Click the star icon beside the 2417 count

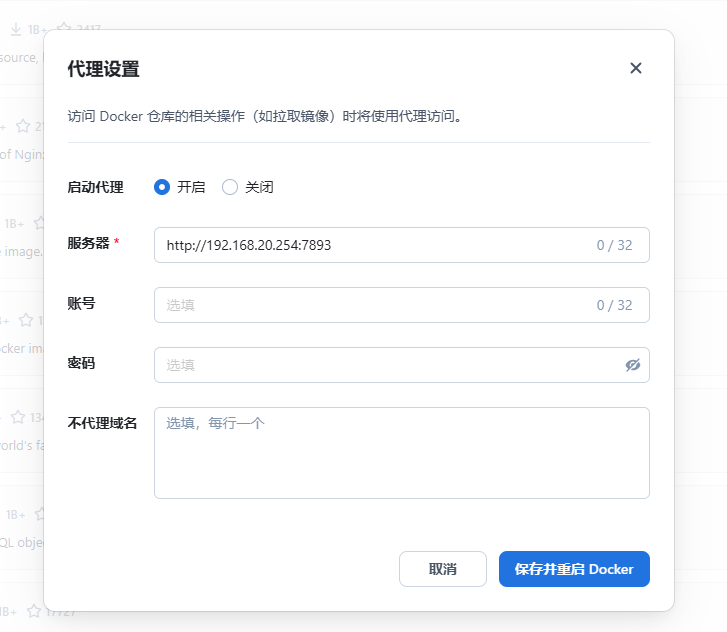[x=64, y=30]
